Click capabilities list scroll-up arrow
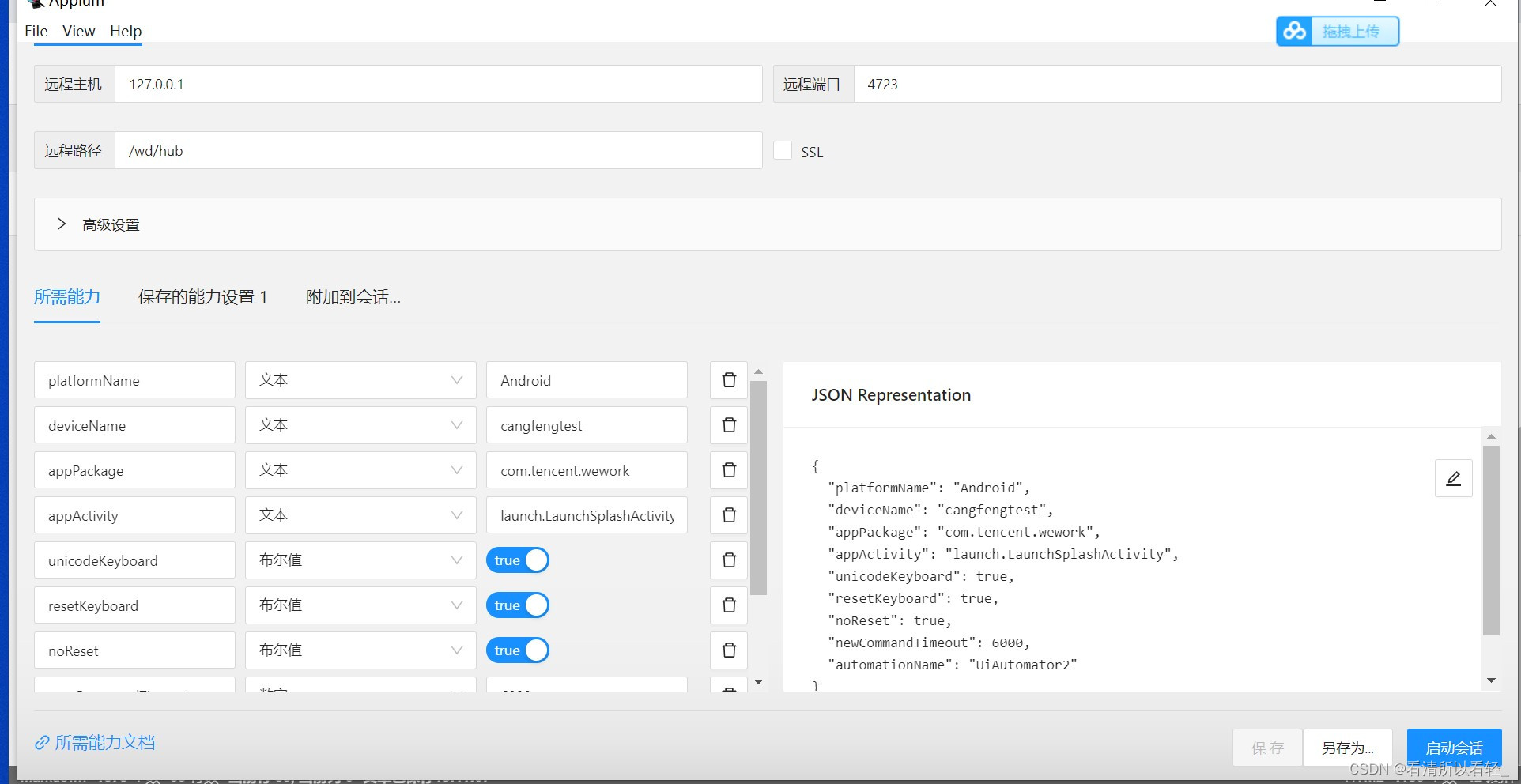 pyautogui.click(x=758, y=371)
